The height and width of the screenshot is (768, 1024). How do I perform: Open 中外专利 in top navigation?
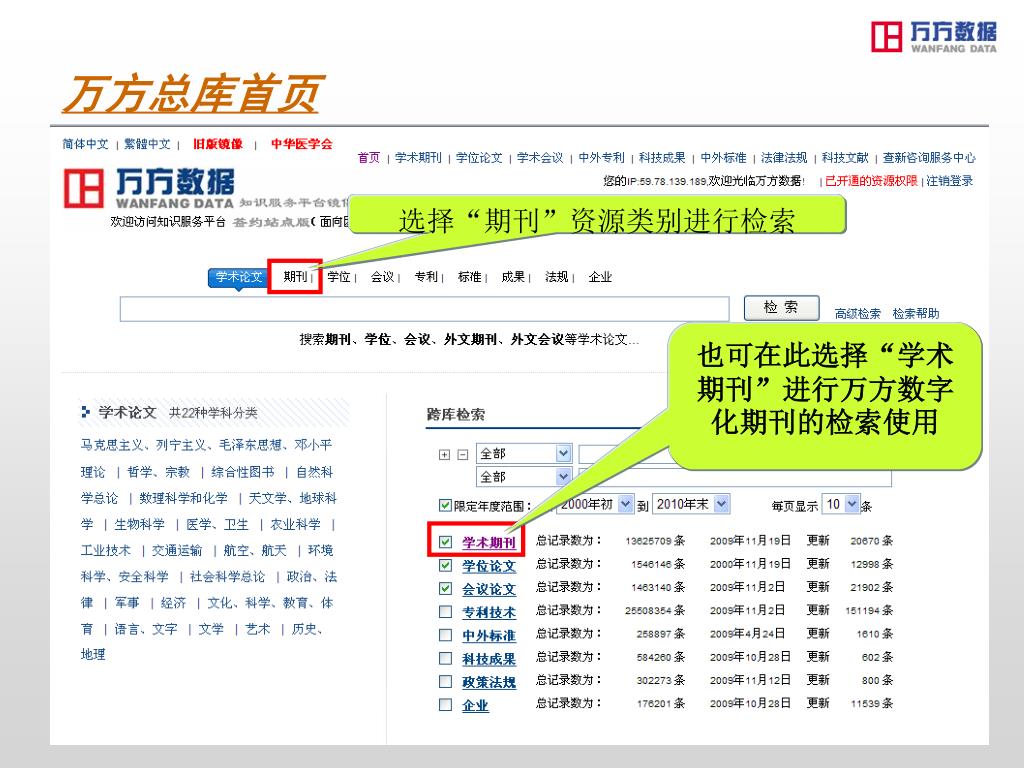(x=601, y=157)
